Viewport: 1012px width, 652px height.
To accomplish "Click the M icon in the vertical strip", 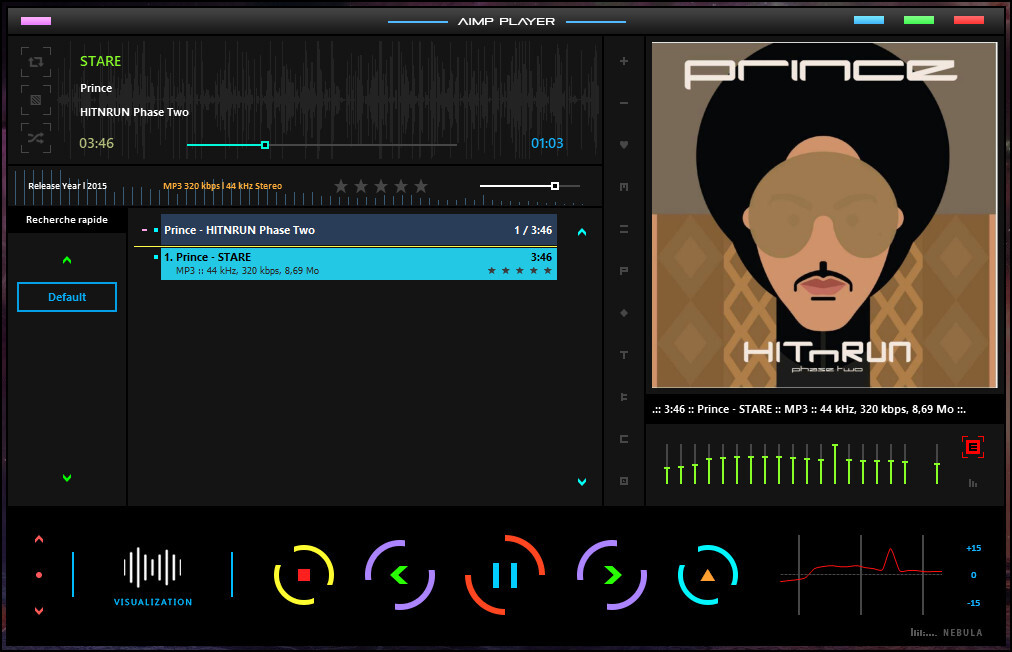I will (x=623, y=187).
